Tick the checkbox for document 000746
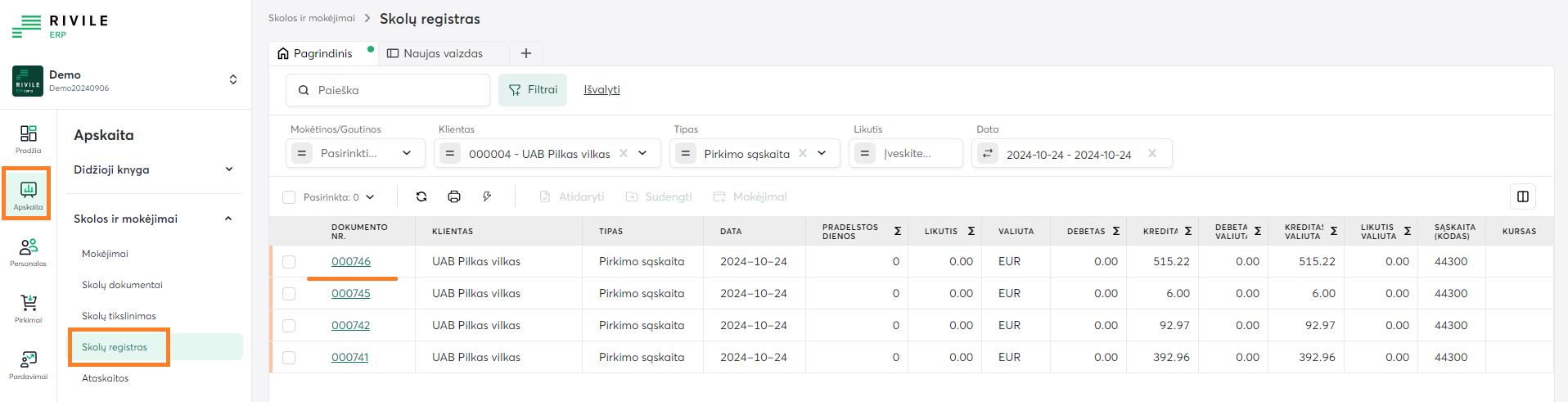This screenshot has height=402, width=1568. (289, 262)
